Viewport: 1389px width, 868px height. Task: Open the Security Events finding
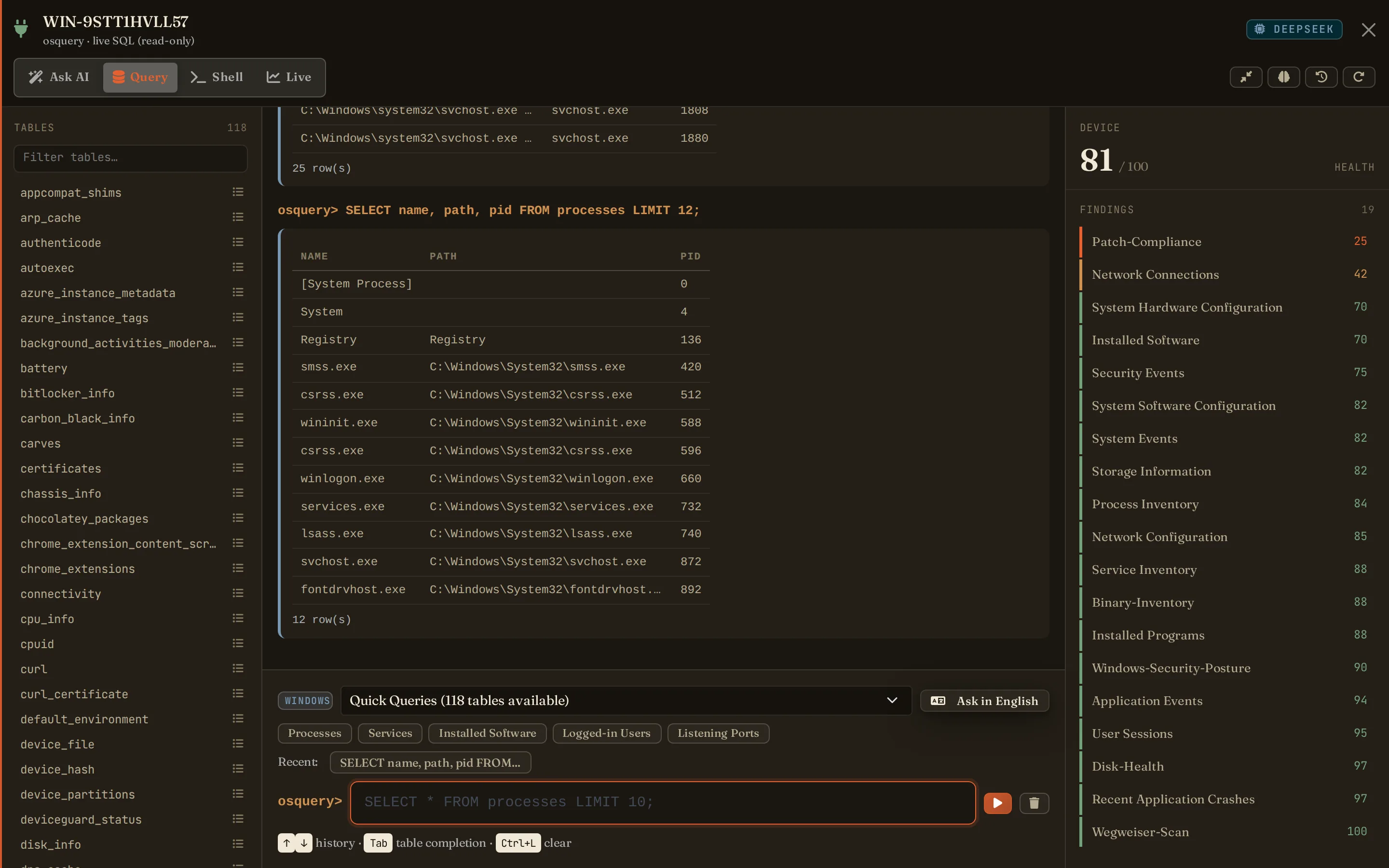(x=1227, y=373)
